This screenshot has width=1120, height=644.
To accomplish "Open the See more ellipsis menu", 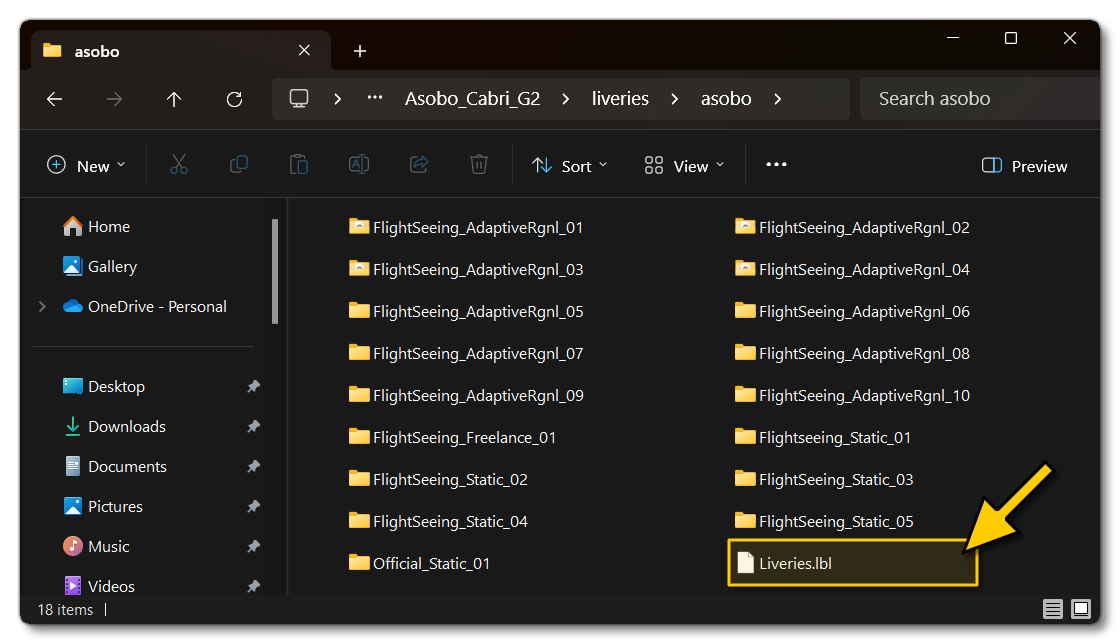I will point(776,166).
